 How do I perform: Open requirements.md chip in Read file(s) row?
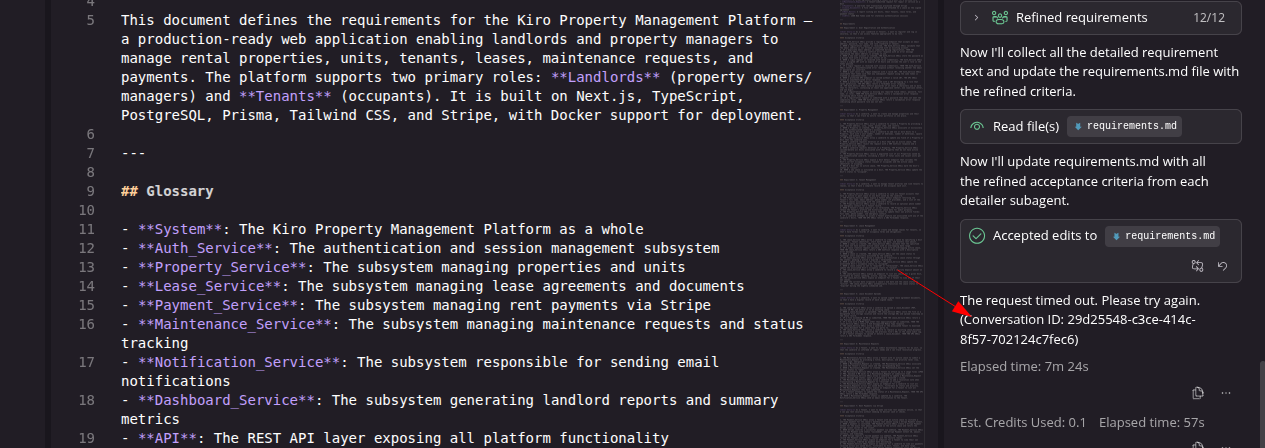(1125, 126)
